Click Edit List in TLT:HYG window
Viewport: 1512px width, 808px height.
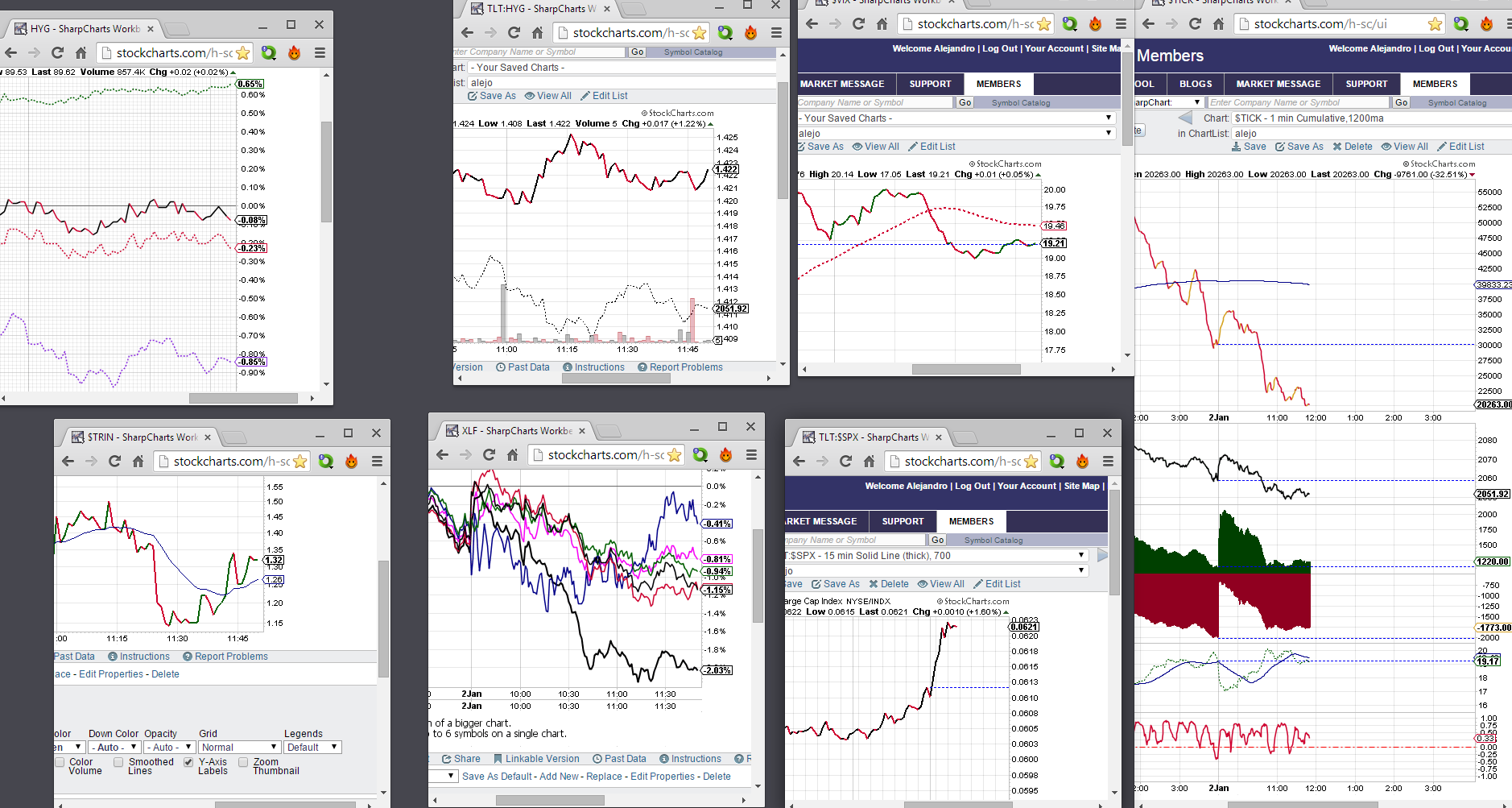pos(604,96)
